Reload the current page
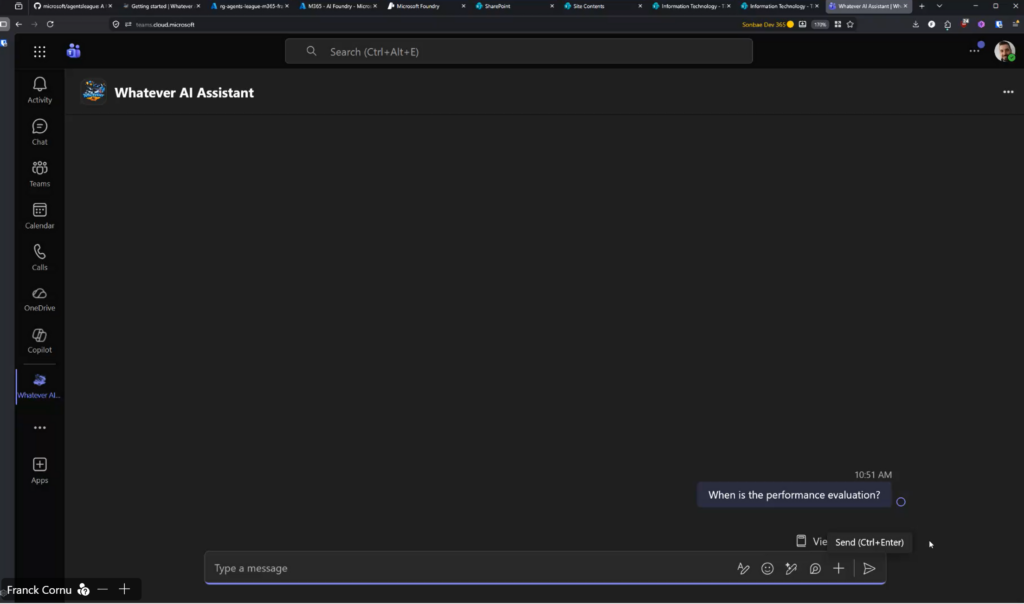Screen dimensions: 1024x604 pyautogui.click(x=50, y=24)
